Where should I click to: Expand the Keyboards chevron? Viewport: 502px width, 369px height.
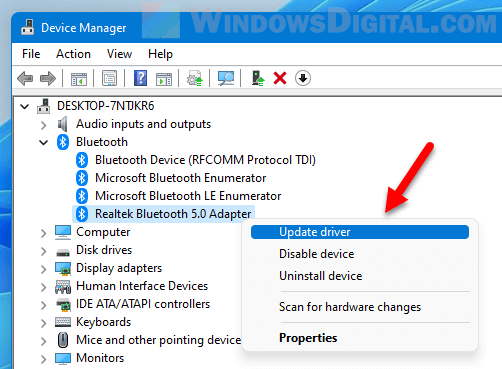(44, 323)
